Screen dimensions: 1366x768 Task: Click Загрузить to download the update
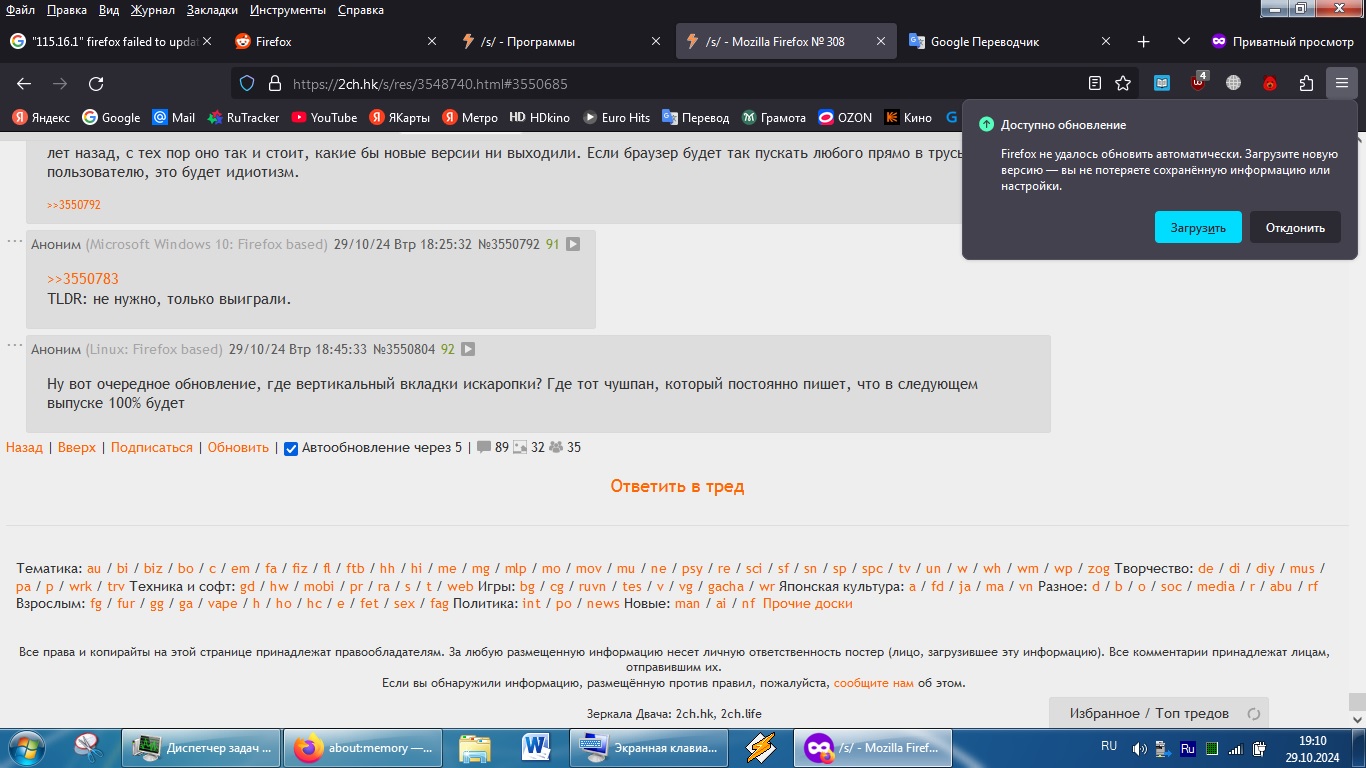click(1198, 227)
